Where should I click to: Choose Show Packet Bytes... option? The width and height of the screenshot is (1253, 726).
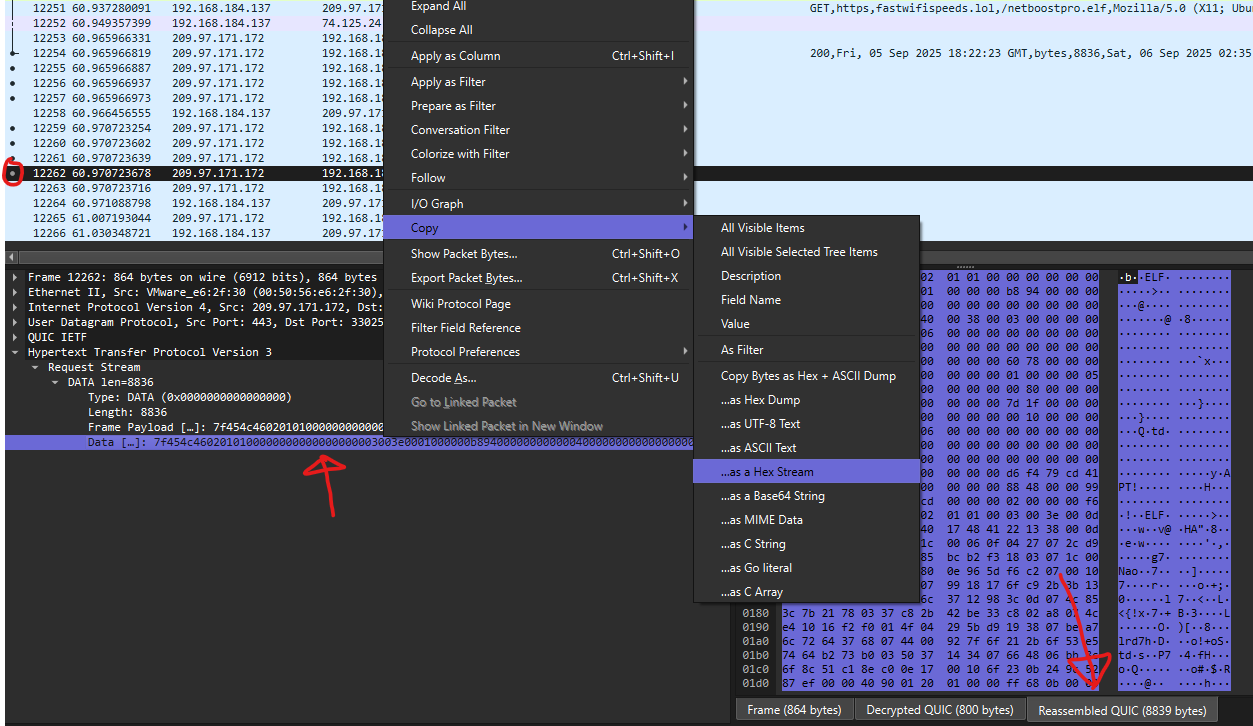(538, 254)
